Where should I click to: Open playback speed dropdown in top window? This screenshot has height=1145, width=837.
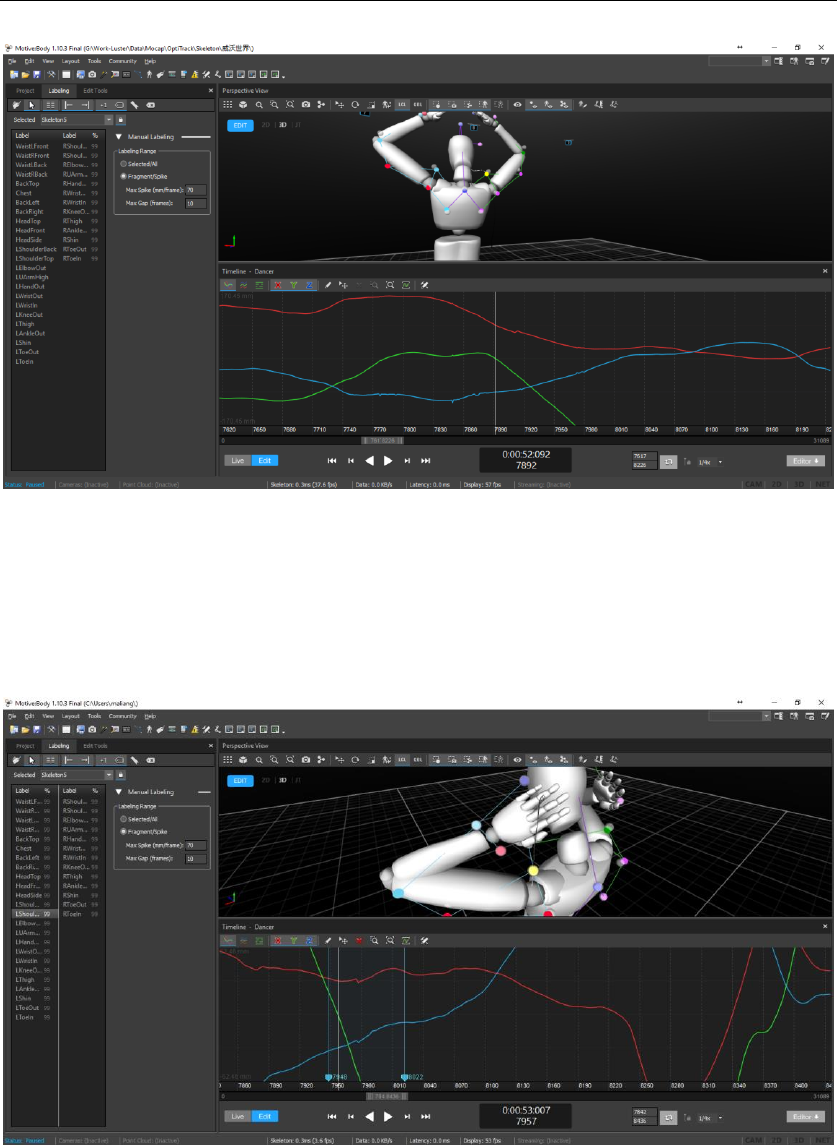pyautogui.click(x=721, y=462)
